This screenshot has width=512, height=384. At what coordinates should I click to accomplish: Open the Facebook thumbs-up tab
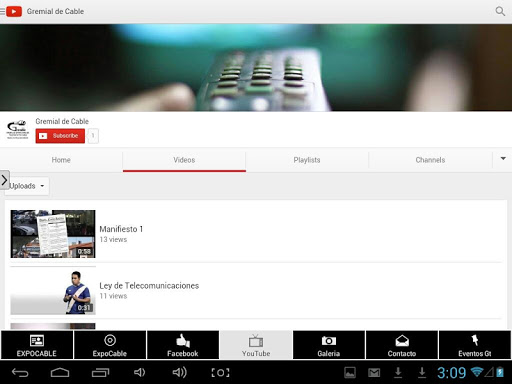click(x=183, y=345)
